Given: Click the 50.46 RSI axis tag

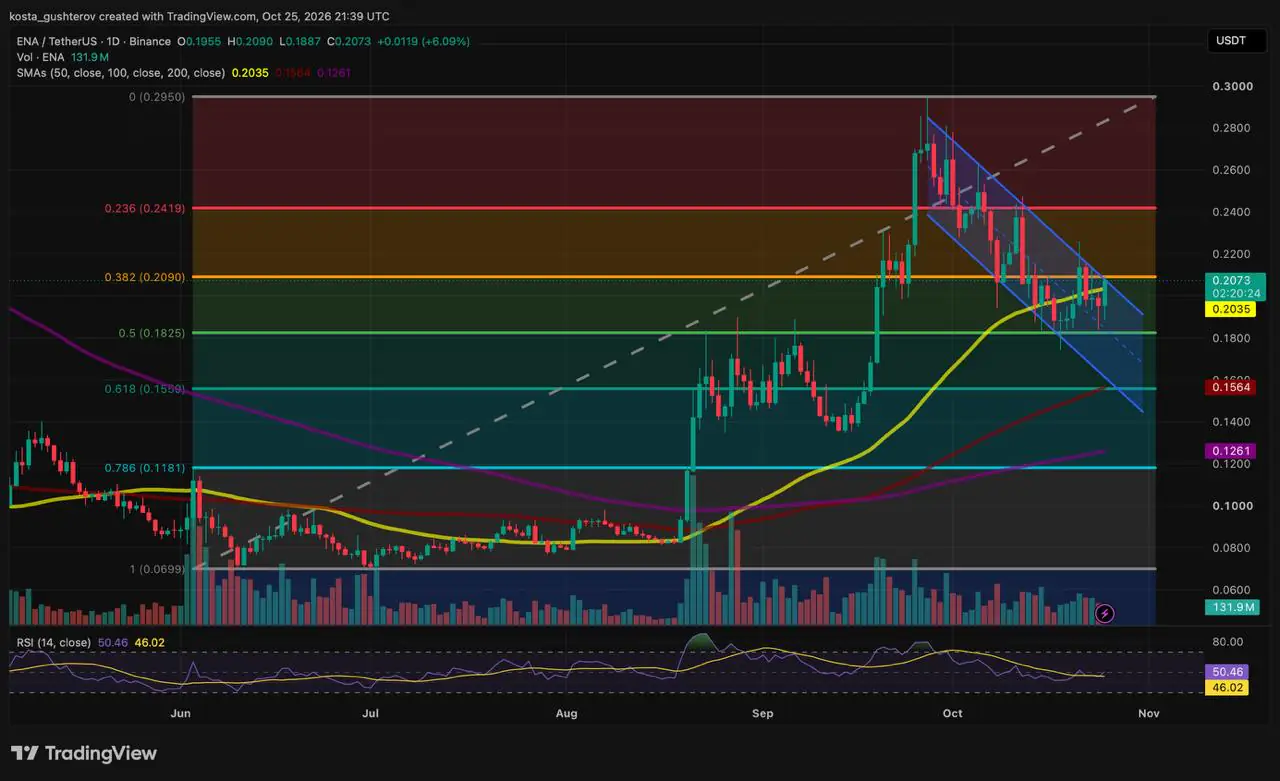Looking at the screenshot, I should point(1229,672).
